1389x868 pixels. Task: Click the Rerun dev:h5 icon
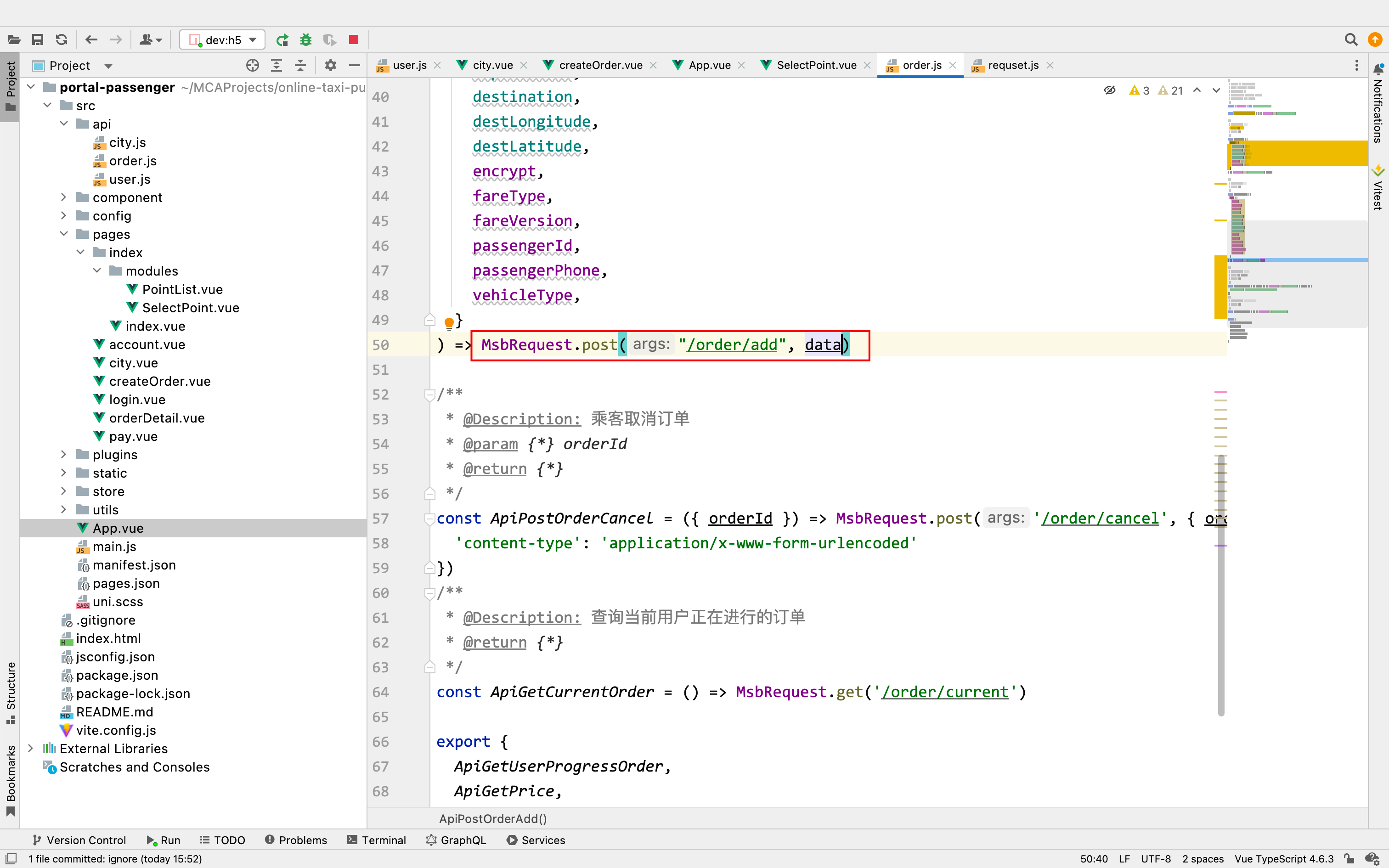point(282,39)
